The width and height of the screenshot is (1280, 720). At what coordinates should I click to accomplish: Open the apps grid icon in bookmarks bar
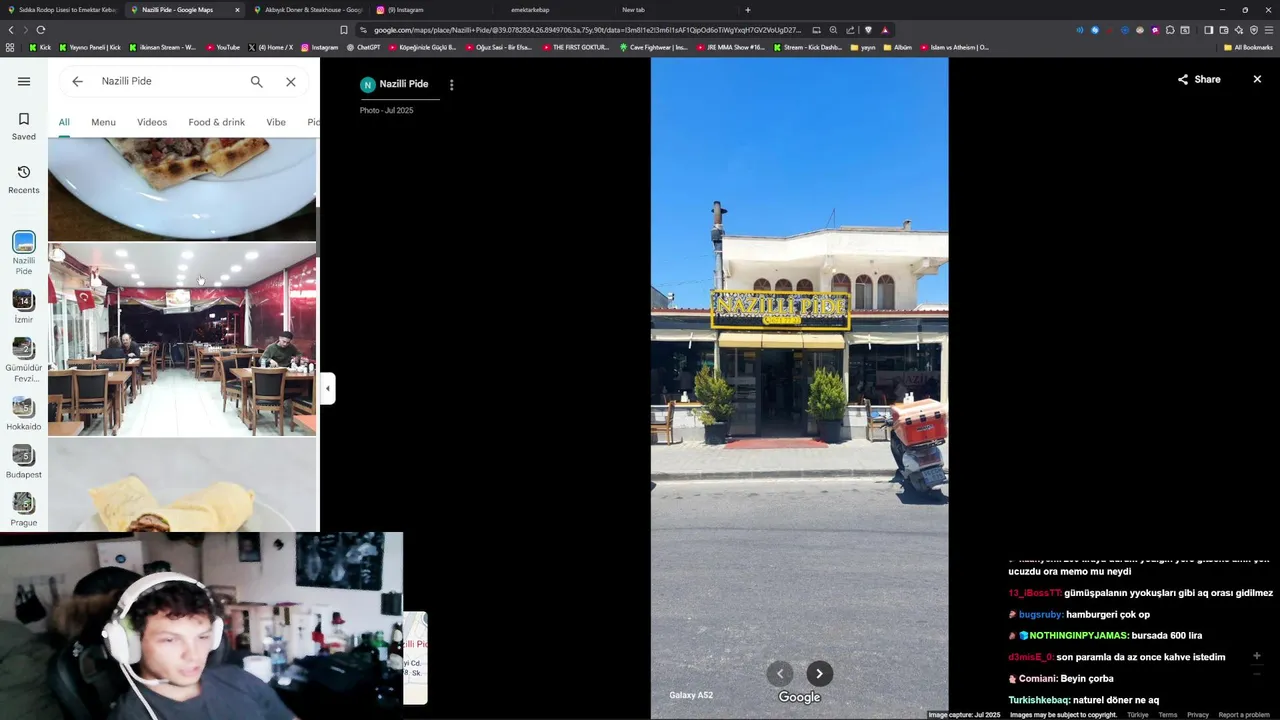10,47
